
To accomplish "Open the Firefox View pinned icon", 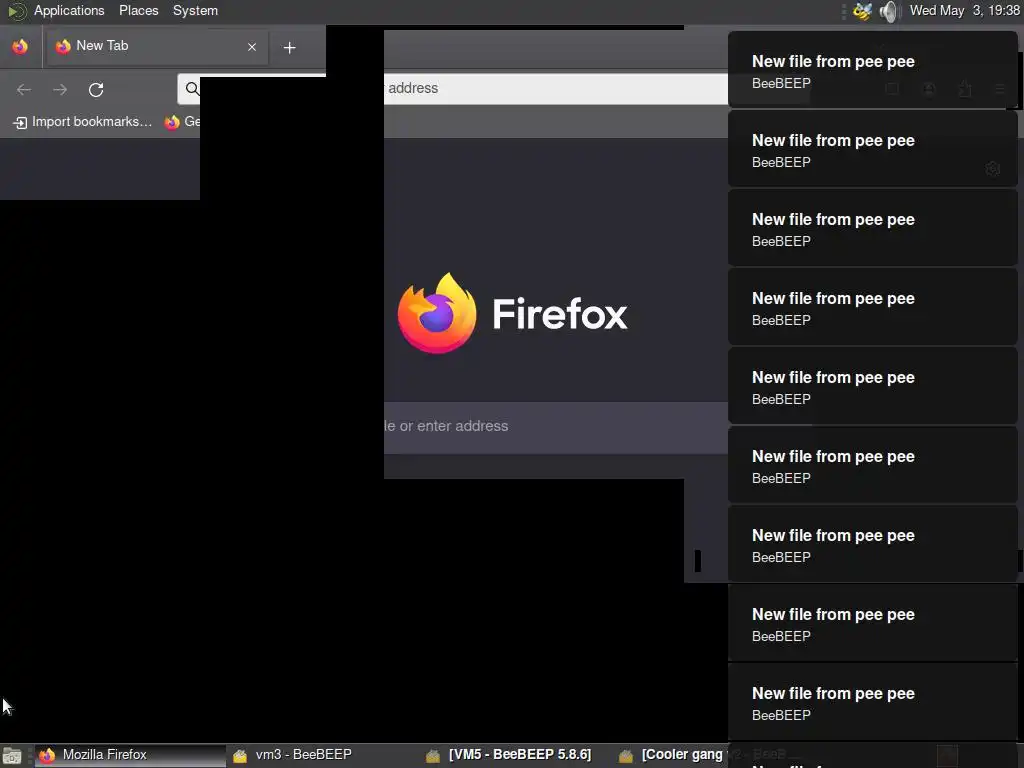I will (x=20, y=47).
